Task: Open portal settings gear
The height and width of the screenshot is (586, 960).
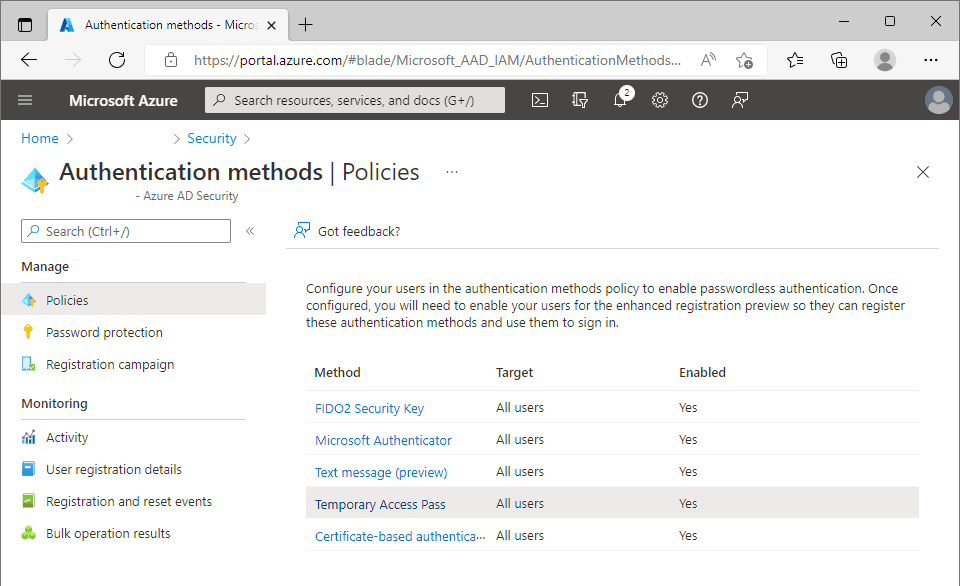Action: click(659, 100)
